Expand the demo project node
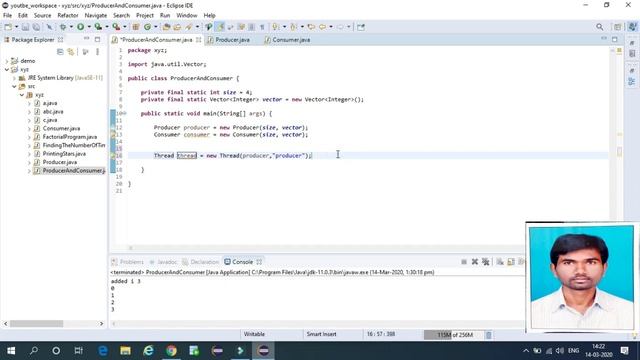The height and width of the screenshot is (360, 640). click(7, 61)
